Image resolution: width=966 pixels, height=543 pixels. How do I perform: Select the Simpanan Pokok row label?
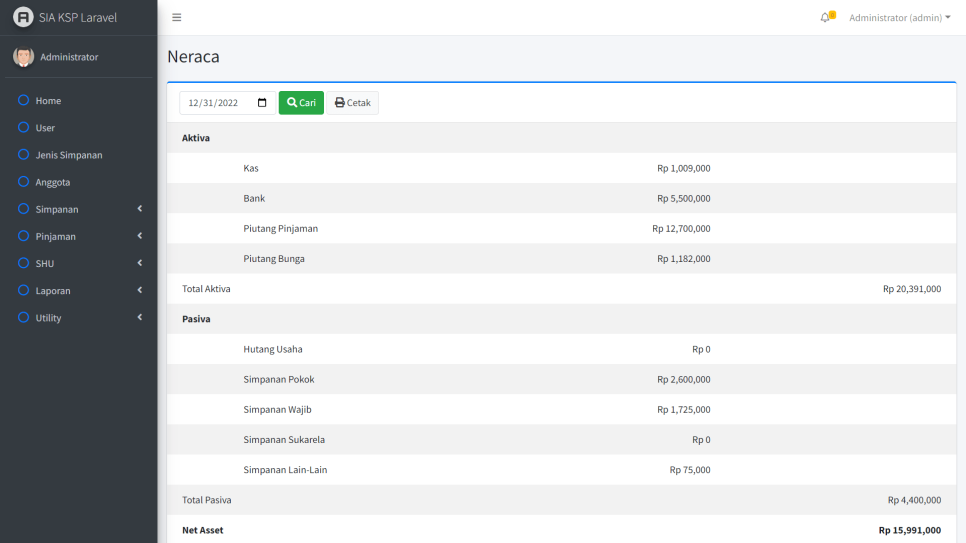point(278,380)
